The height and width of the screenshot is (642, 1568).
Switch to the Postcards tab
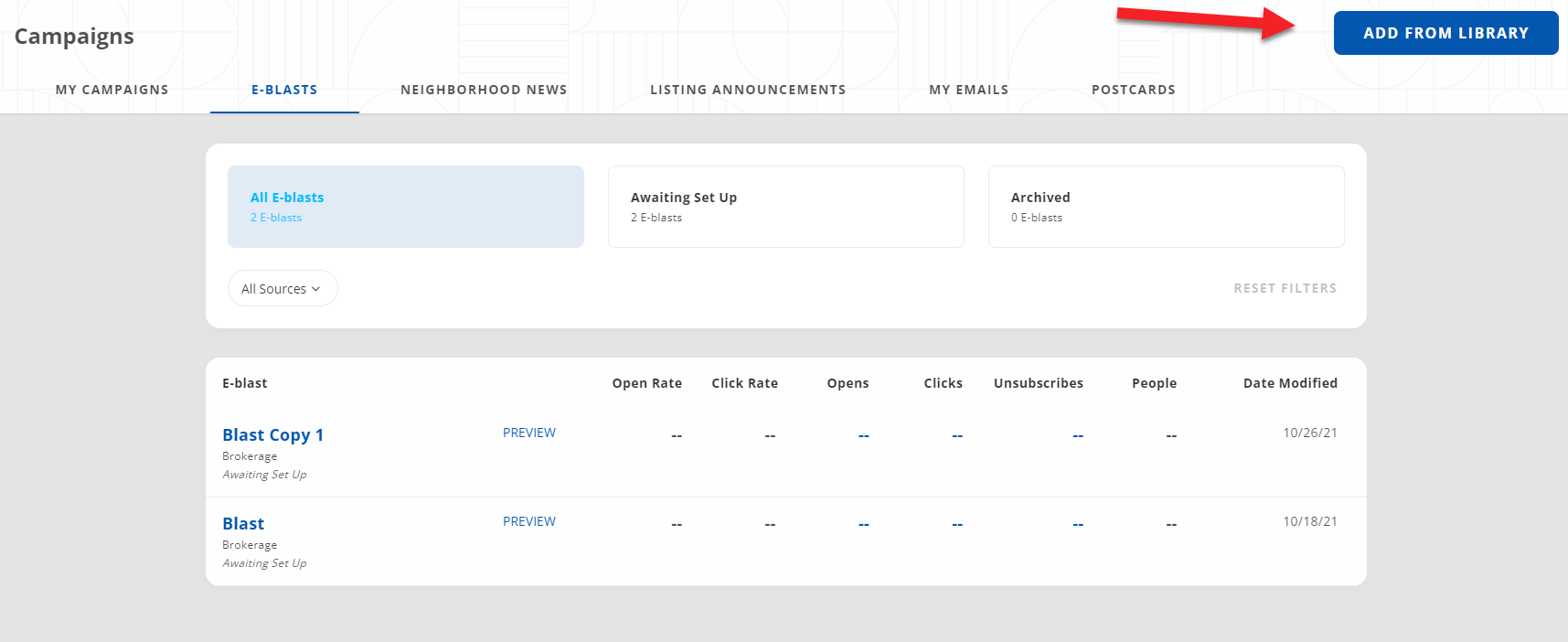coord(1133,90)
